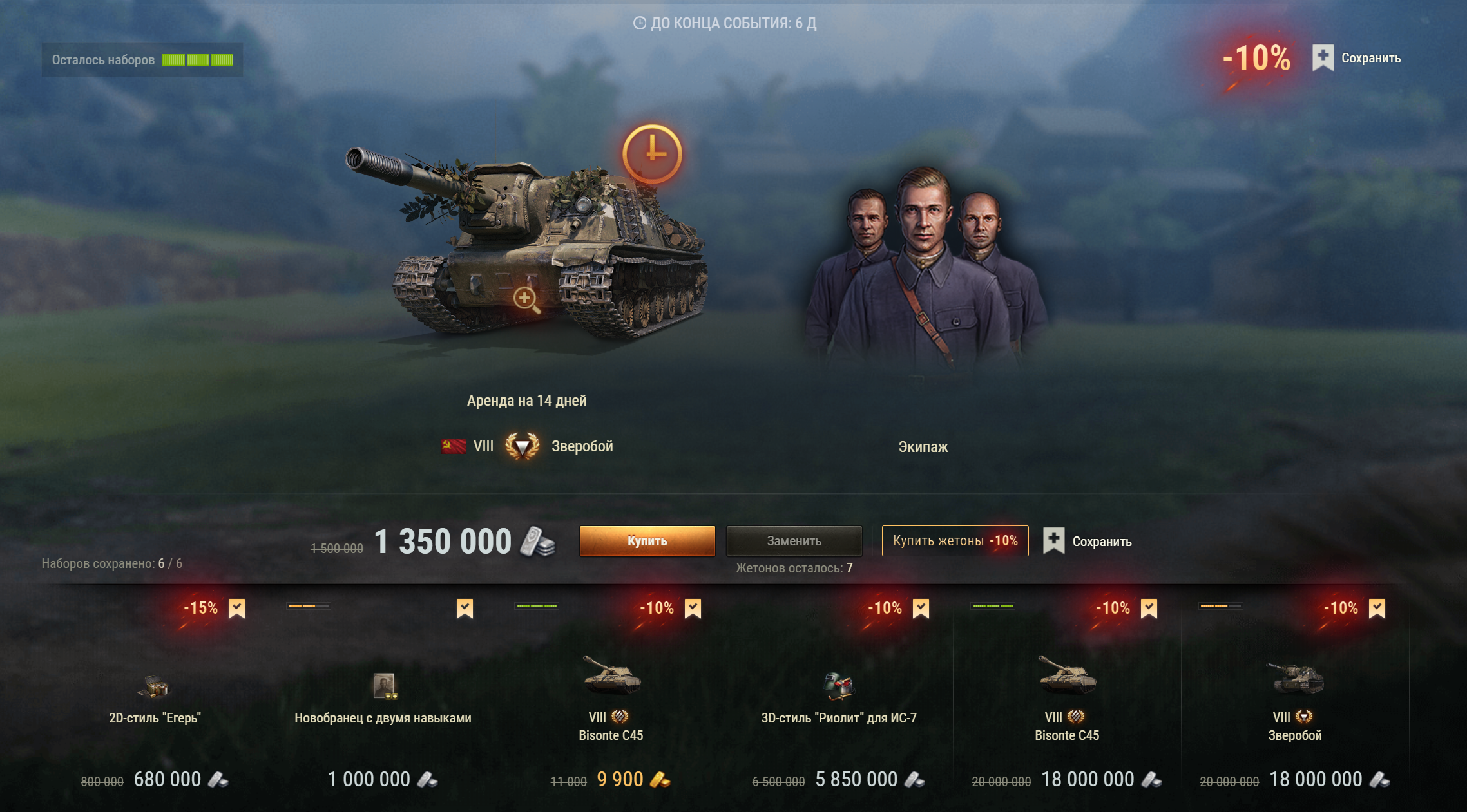Select the Bisonte C45 18 000 000 offer card

tap(1067, 695)
